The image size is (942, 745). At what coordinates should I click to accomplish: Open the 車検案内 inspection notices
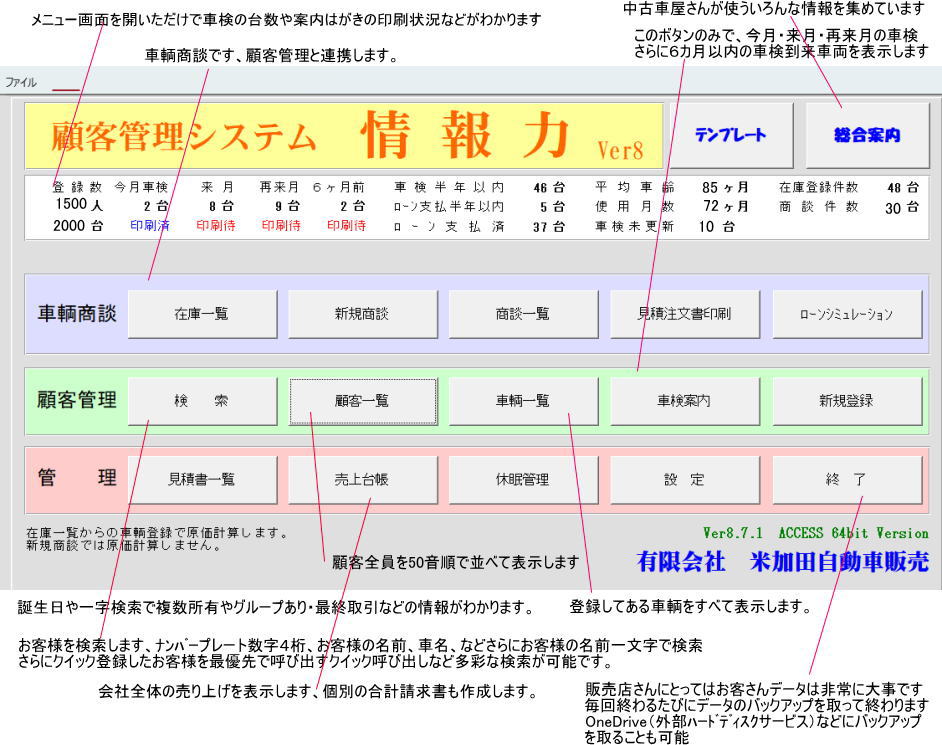[684, 401]
